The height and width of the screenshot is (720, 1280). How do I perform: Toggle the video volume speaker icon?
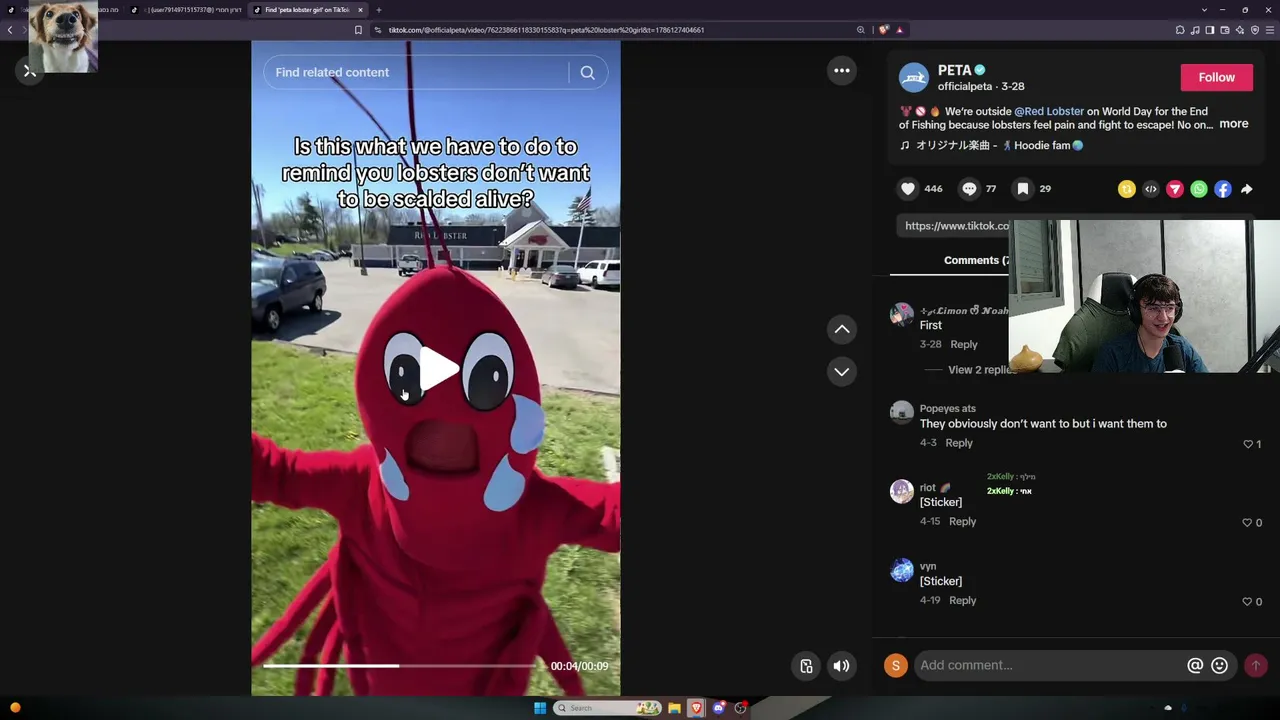pos(842,666)
